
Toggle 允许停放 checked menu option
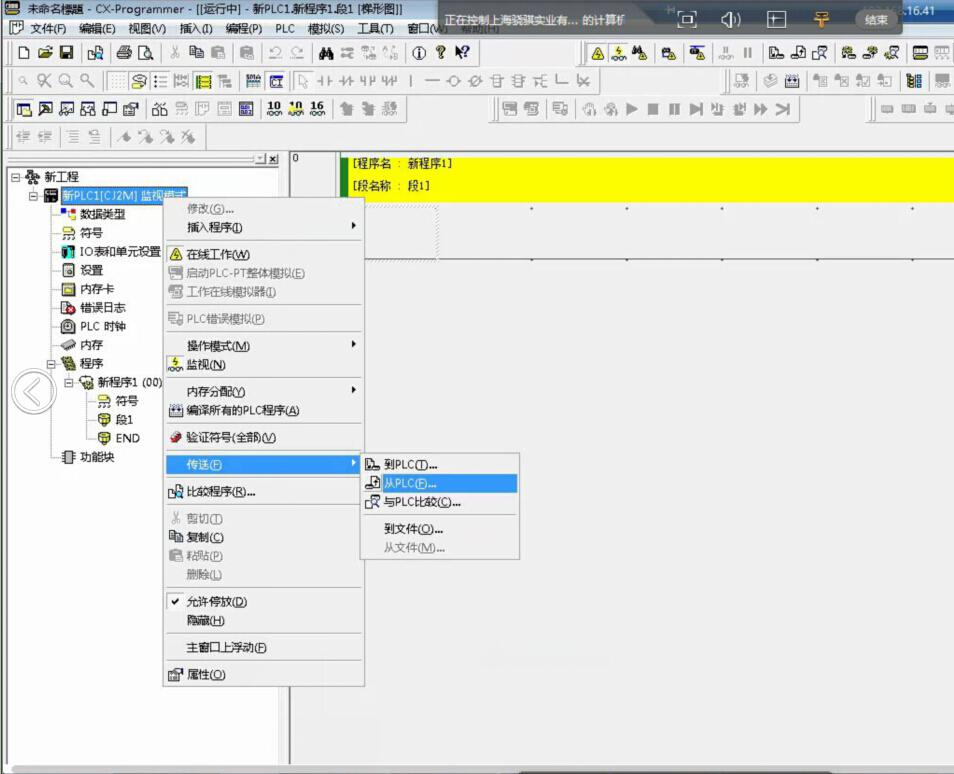216,602
